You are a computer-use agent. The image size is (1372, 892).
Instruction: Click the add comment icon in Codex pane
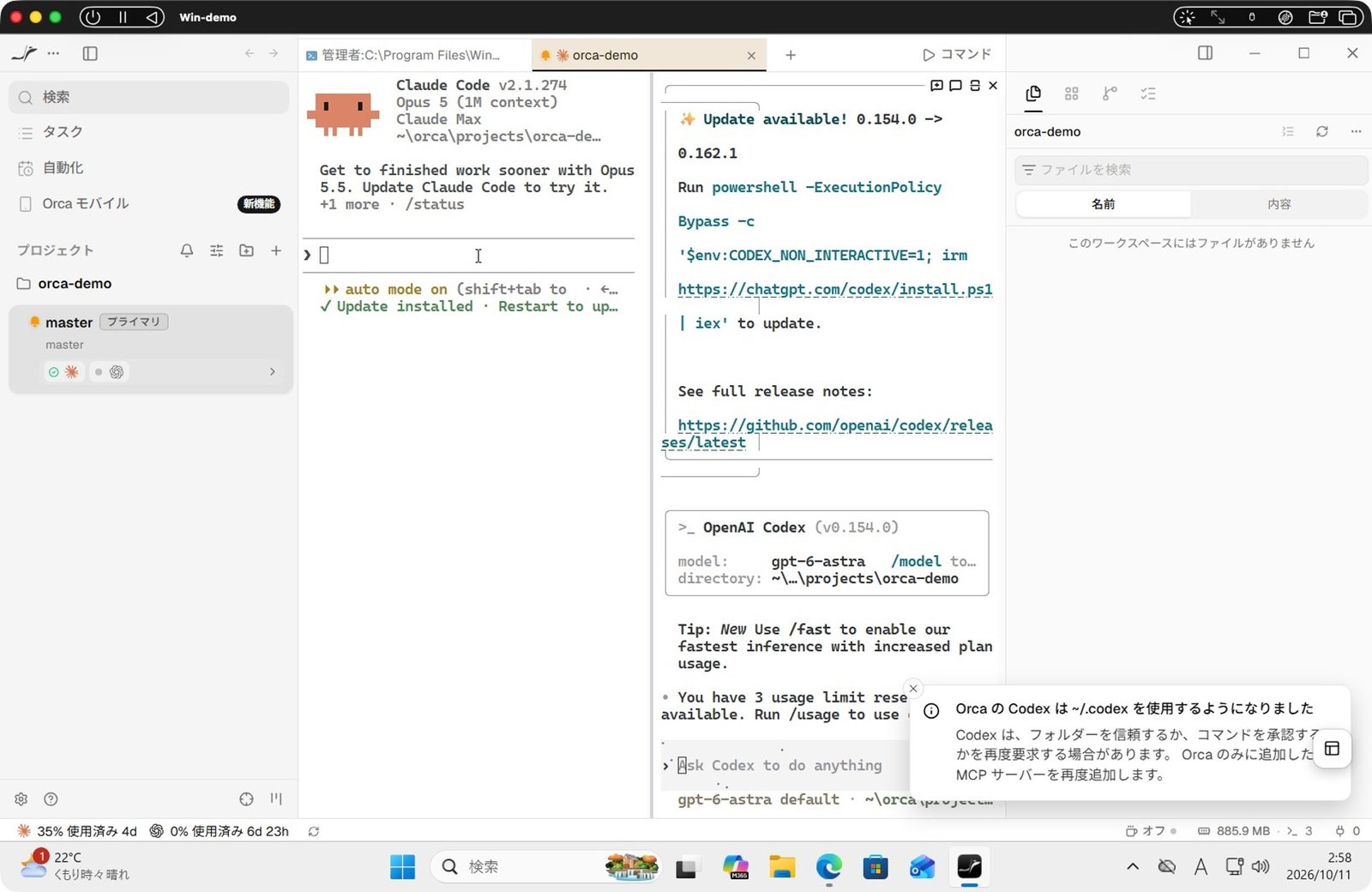(x=936, y=85)
